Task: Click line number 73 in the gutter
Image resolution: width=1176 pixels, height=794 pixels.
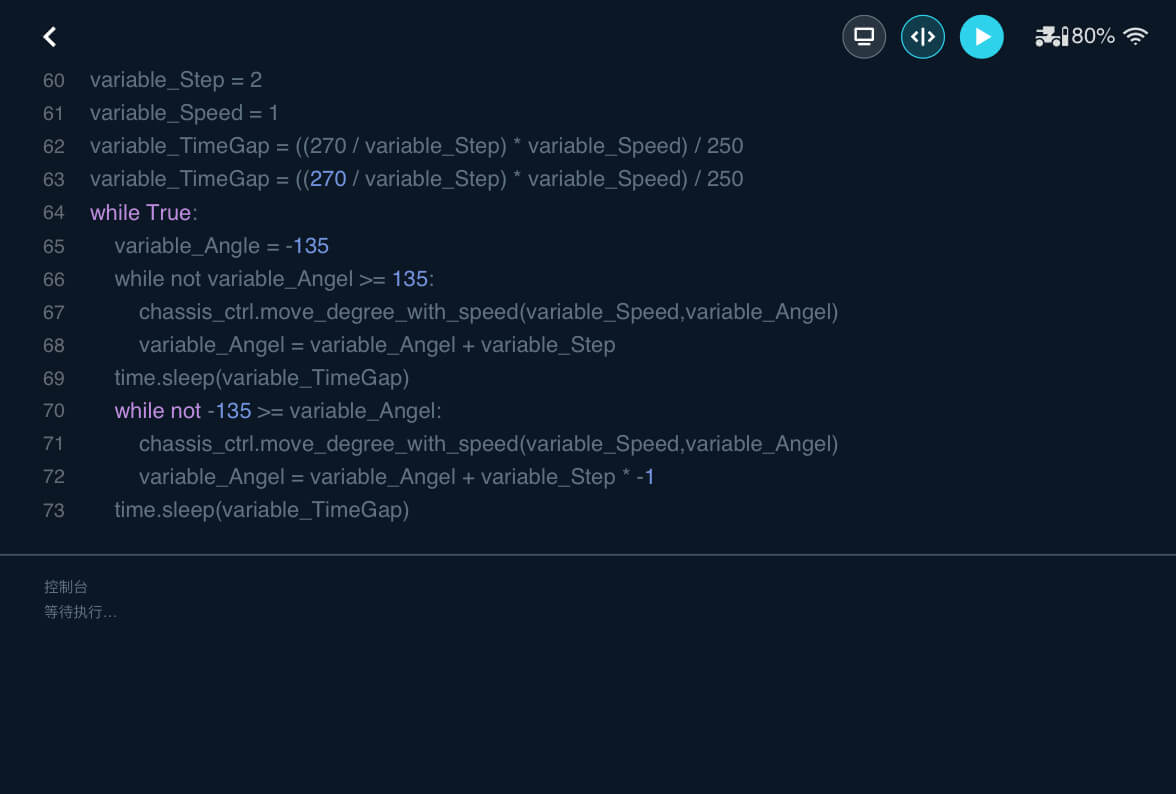Action: 53,510
